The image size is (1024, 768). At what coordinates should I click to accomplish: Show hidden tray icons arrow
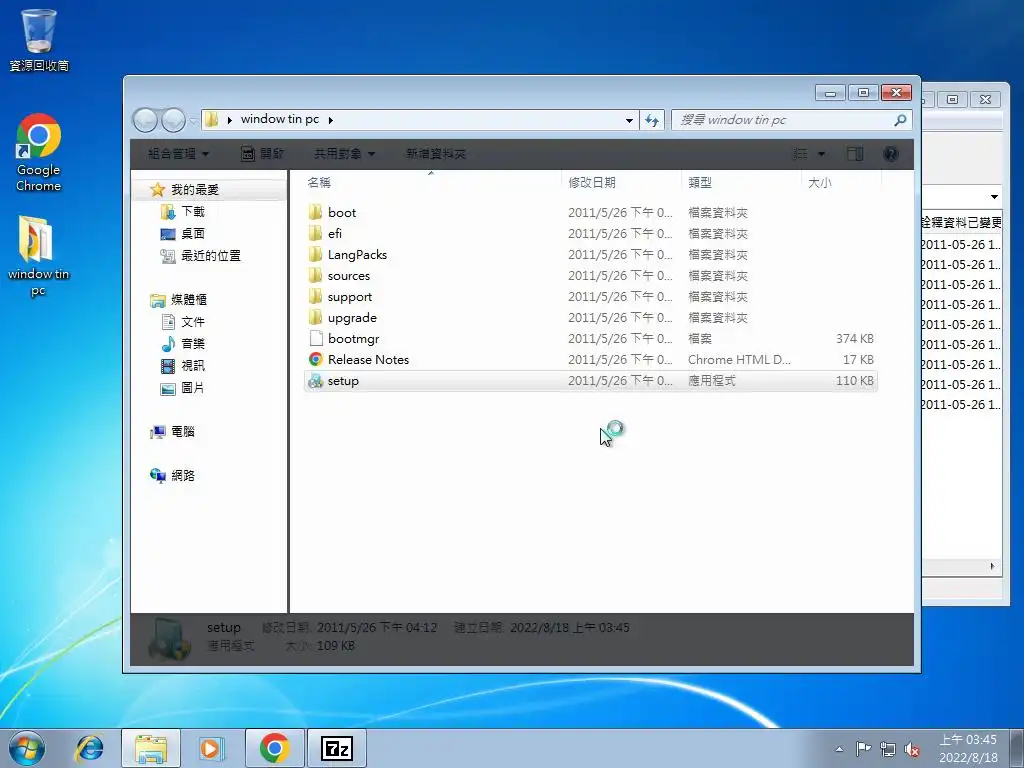click(839, 749)
